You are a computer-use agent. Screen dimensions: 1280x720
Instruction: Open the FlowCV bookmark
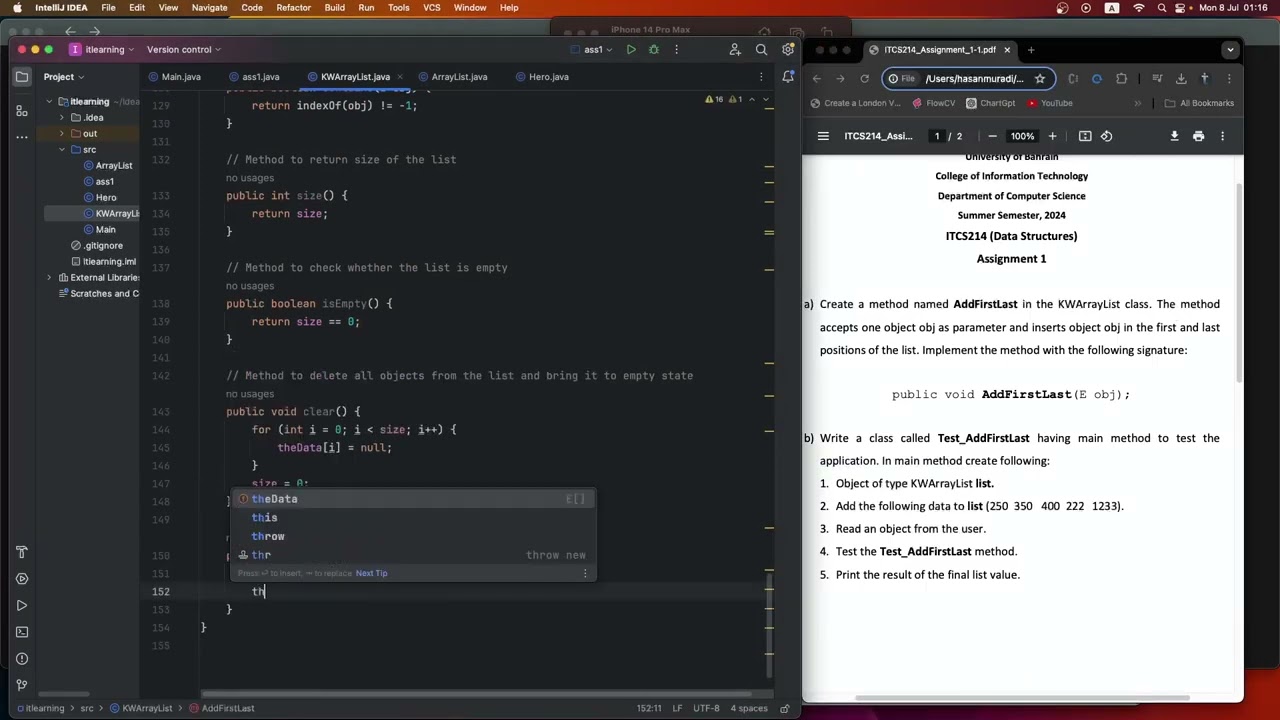pyautogui.click(x=932, y=103)
